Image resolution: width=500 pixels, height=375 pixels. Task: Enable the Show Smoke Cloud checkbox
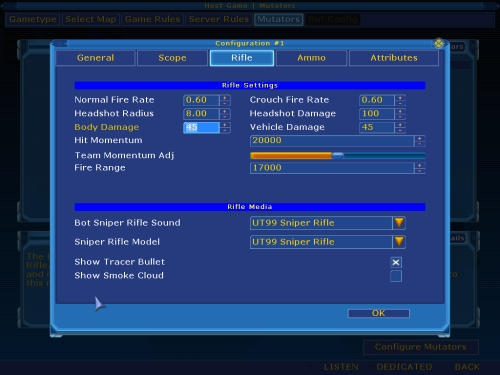click(396, 276)
